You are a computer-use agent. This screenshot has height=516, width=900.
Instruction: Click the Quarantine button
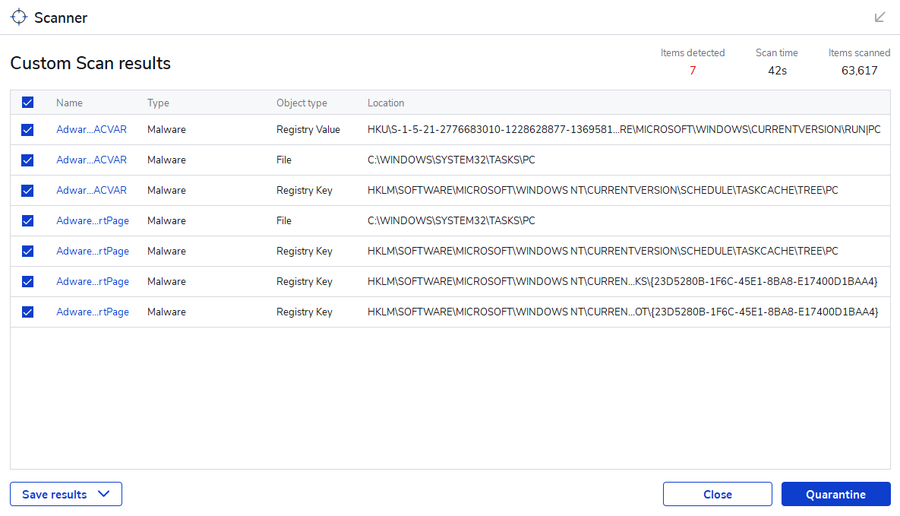point(836,494)
